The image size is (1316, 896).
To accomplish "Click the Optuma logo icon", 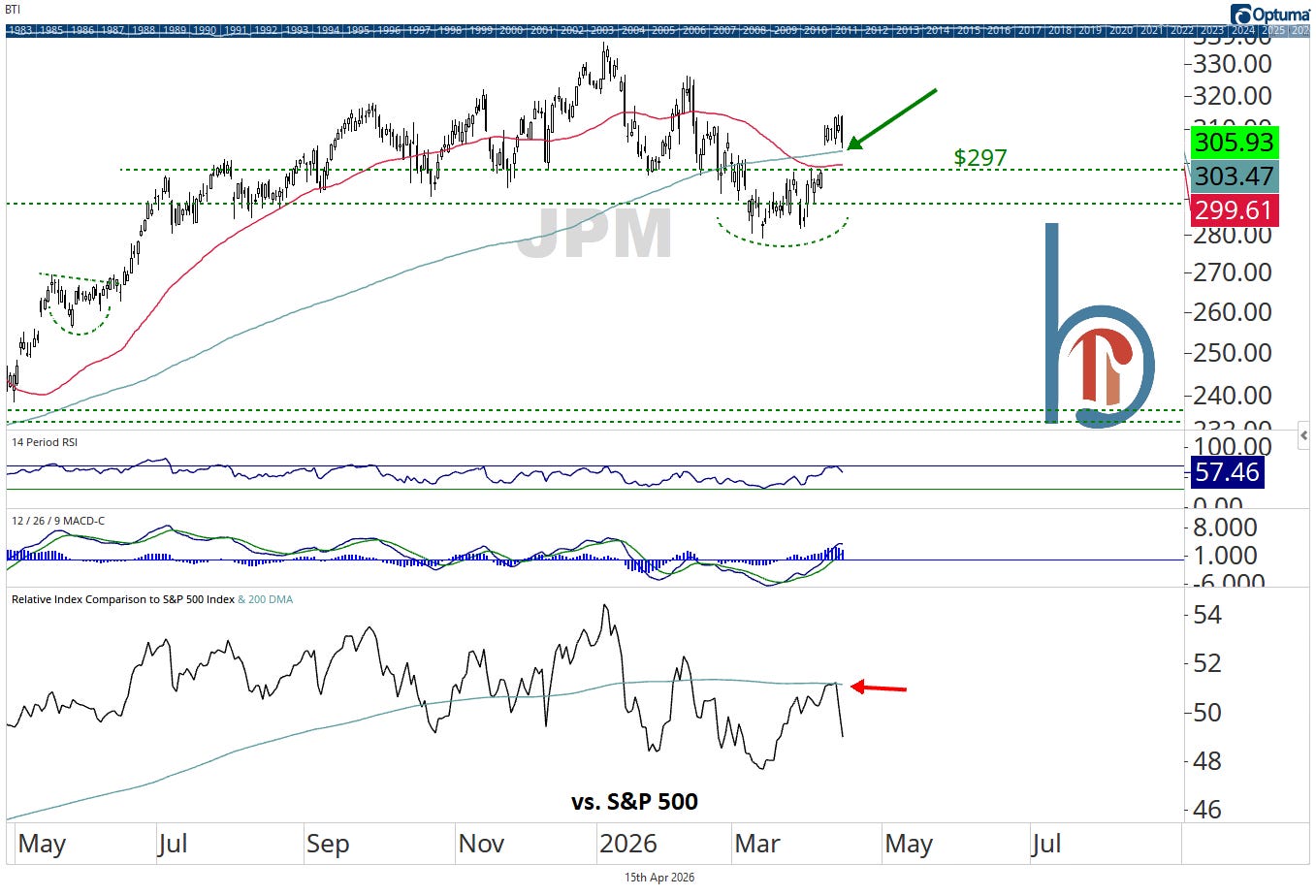I will pos(1241,15).
